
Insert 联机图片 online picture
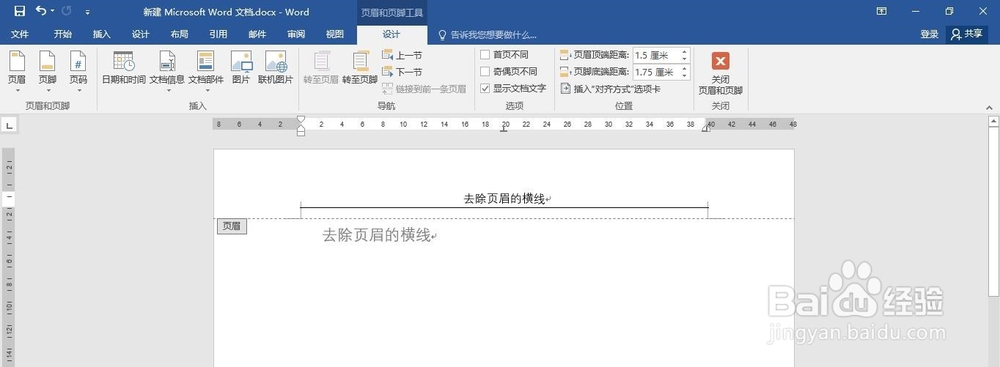(x=276, y=69)
